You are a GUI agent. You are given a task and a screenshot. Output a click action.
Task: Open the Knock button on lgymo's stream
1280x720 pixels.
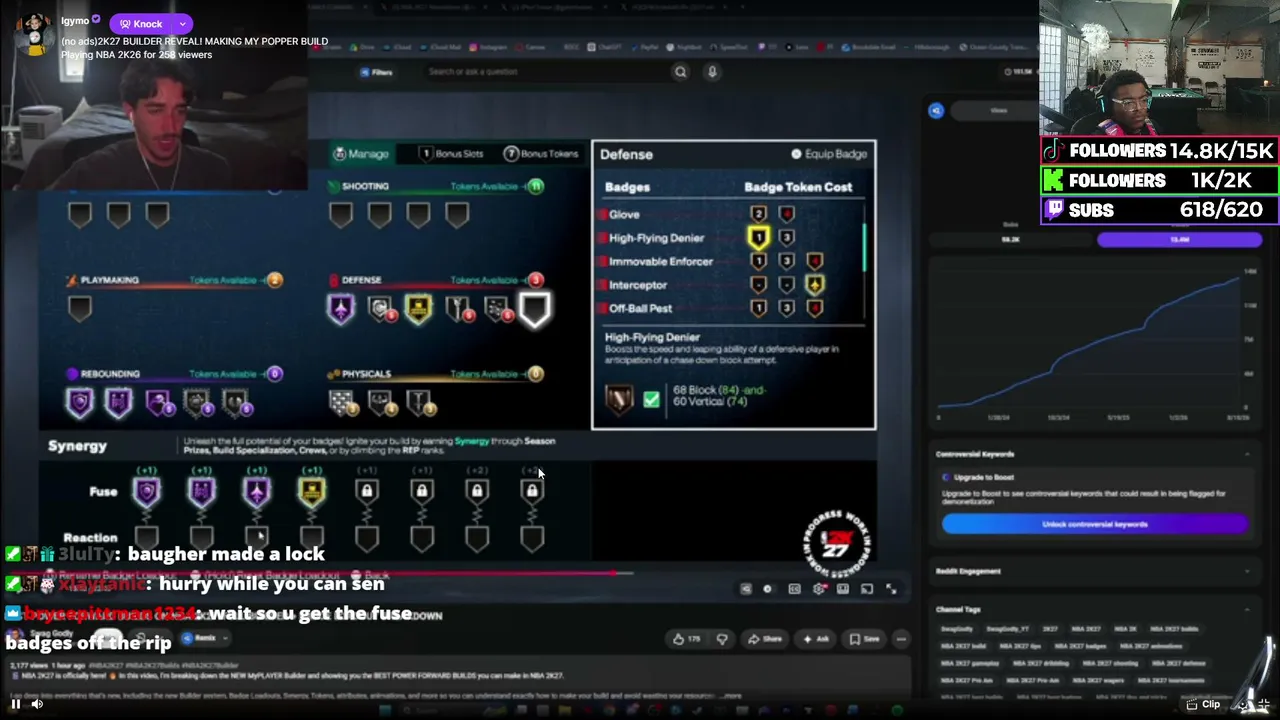pos(141,23)
